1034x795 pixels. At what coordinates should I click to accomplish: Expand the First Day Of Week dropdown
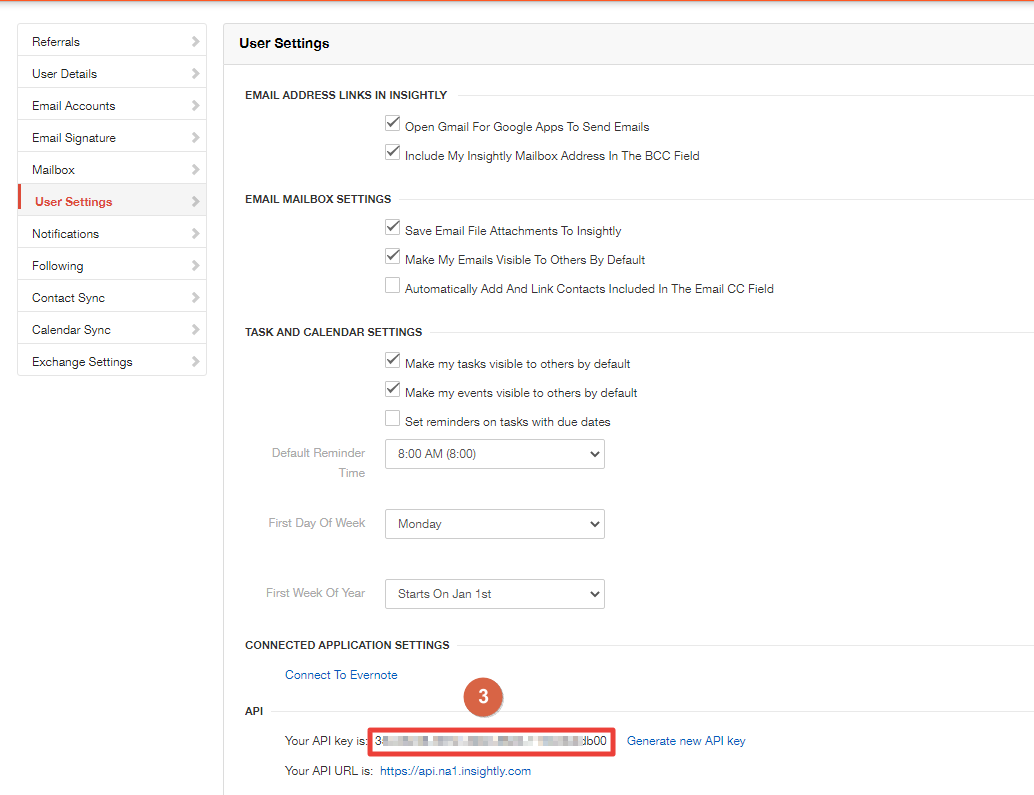click(494, 524)
